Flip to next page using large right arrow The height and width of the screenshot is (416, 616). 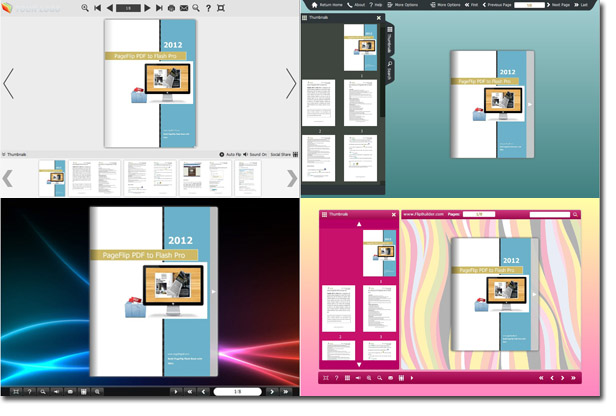pyautogui.click(x=291, y=83)
